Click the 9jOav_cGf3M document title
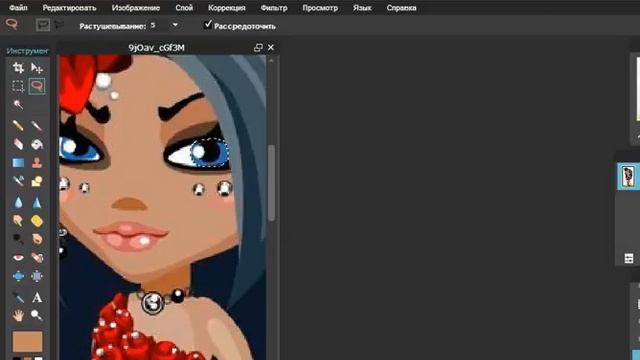This screenshot has width=640, height=360. point(157,48)
